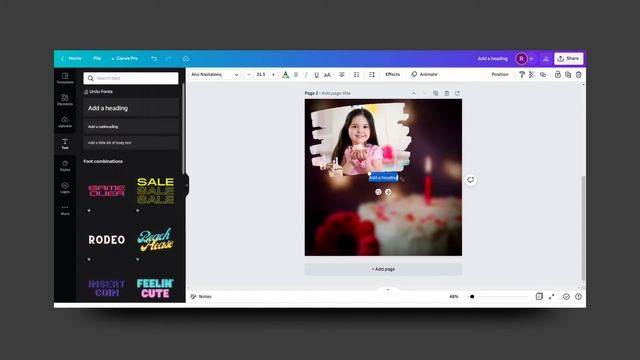Duplicate page using page header icon

pos(436,93)
